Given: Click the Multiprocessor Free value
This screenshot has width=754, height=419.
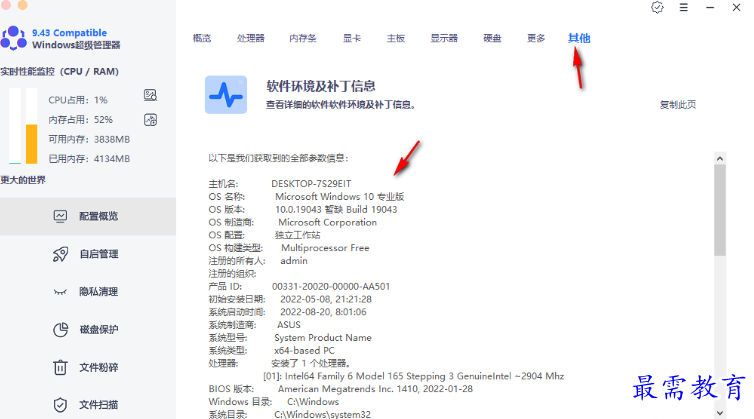Looking at the screenshot, I should coord(325,248).
